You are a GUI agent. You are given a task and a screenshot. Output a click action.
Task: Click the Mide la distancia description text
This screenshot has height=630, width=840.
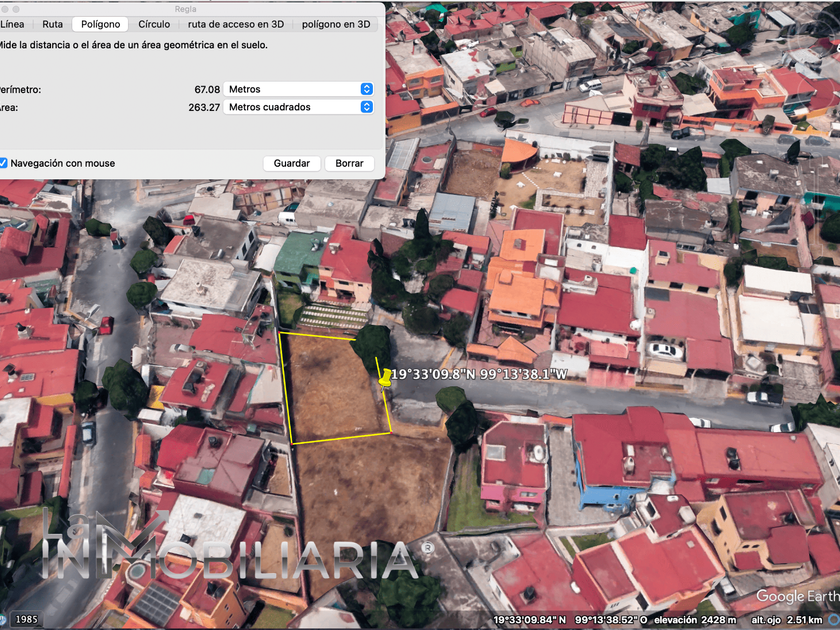tap(132, 45)
